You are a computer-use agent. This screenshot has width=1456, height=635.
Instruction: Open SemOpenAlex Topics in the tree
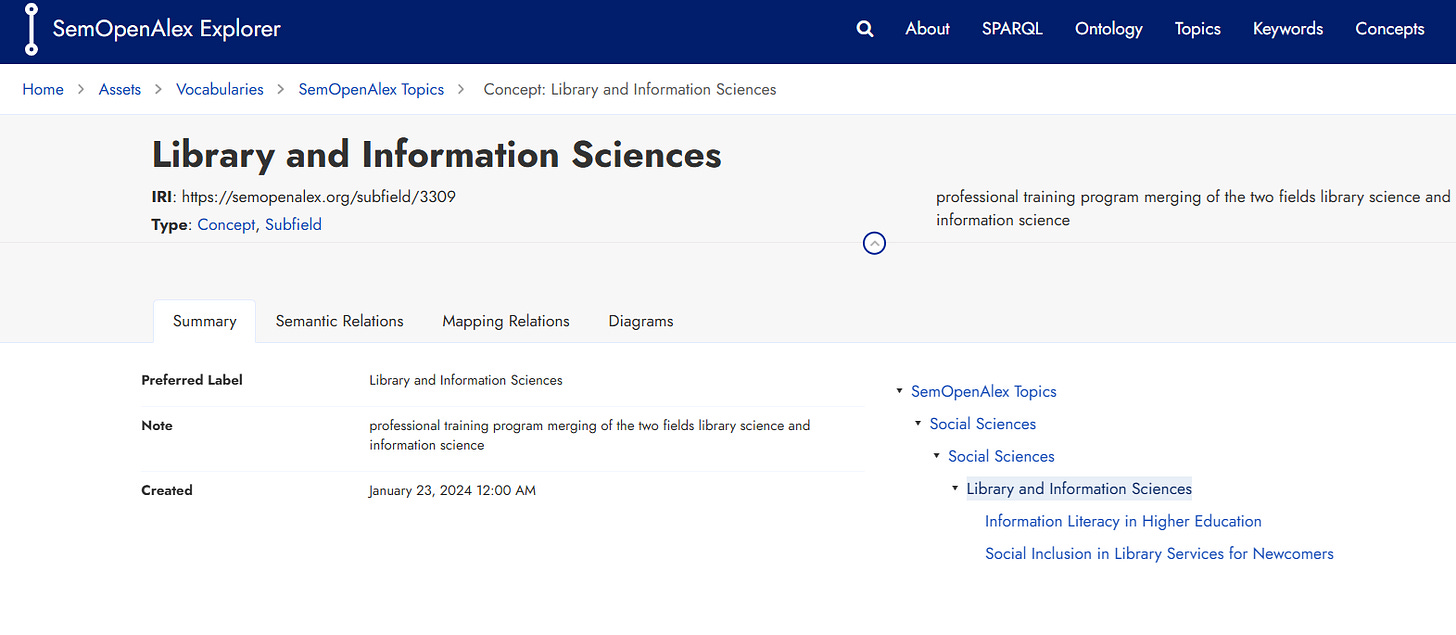click(x=983, y=392)
